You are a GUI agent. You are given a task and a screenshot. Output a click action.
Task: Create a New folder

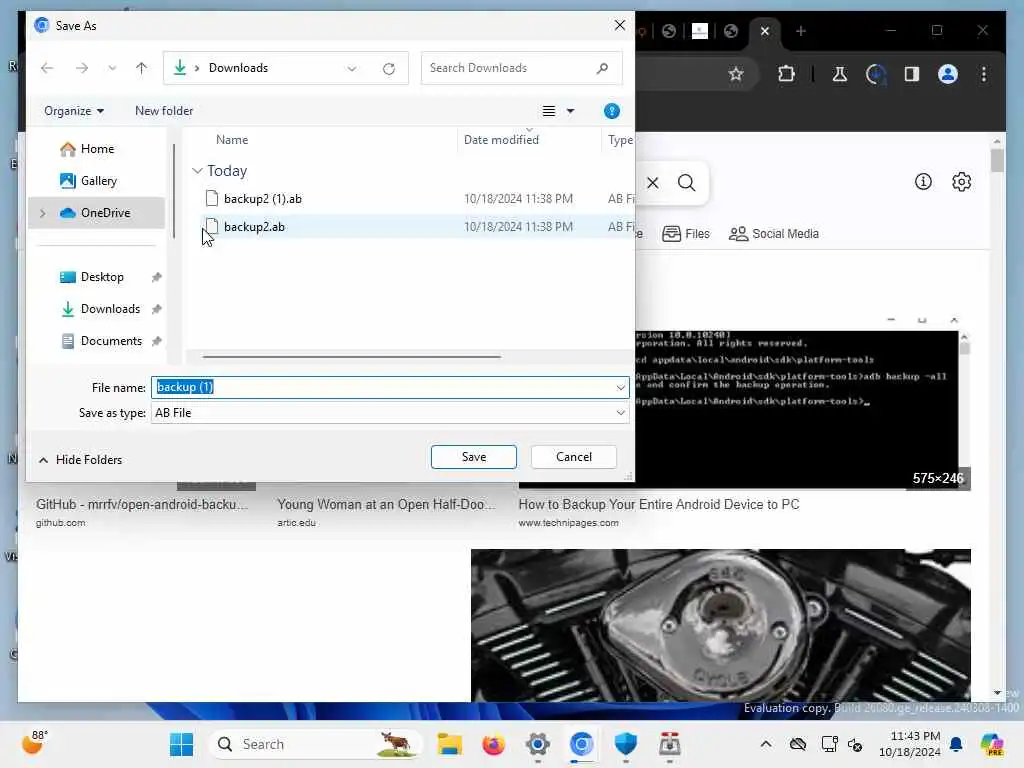(x=164, y=111)
